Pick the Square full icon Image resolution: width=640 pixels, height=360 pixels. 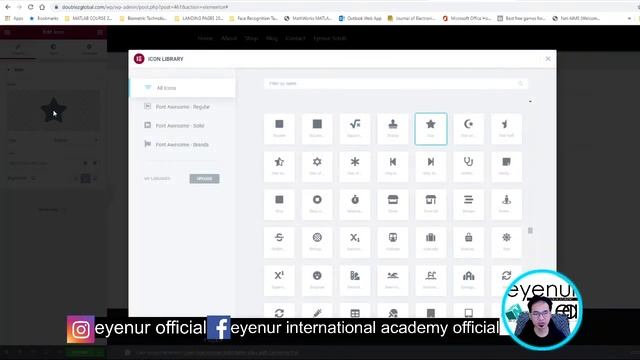tap(317, 129)
